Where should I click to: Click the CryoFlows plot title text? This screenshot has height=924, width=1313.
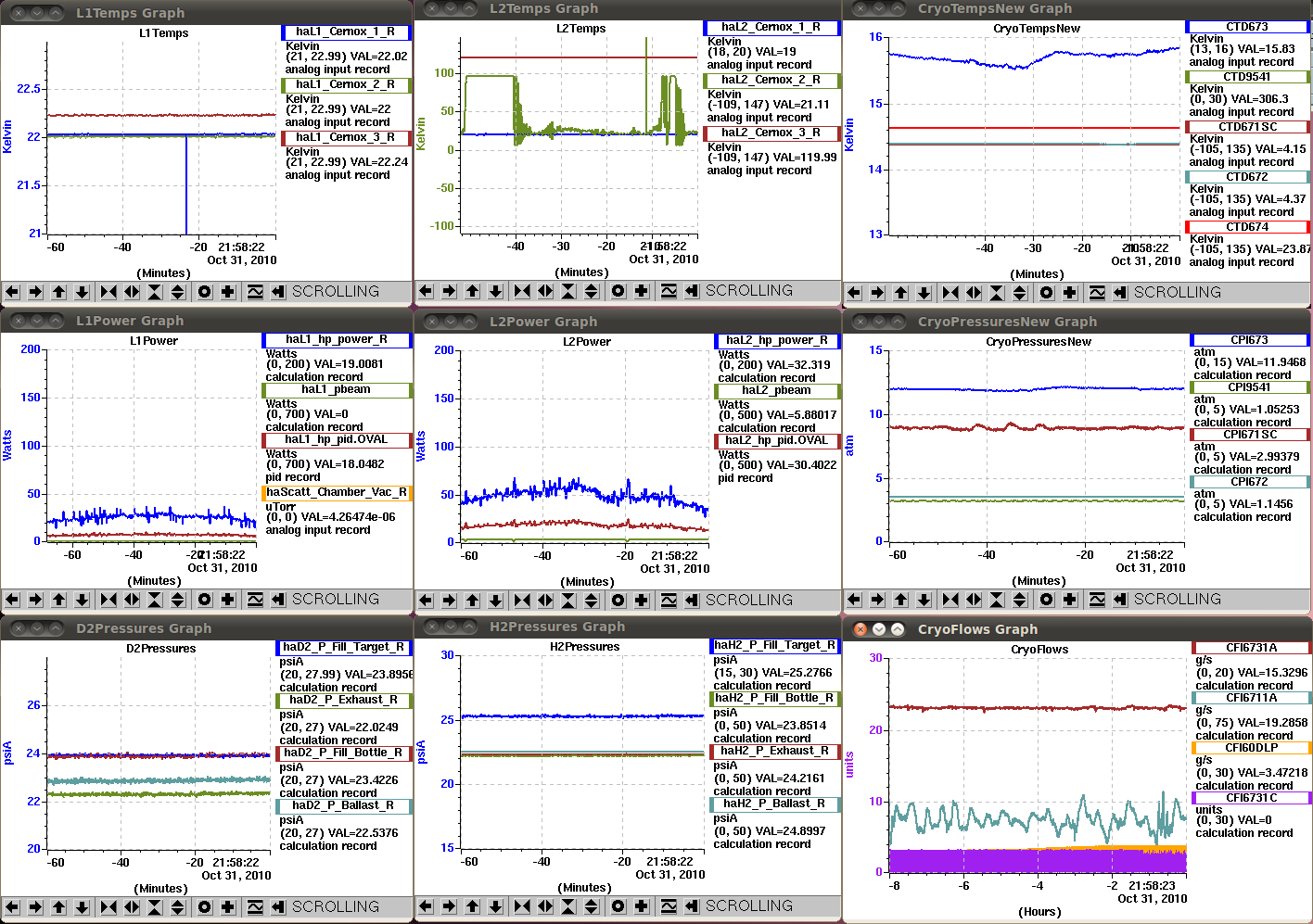pos(1039,650)
